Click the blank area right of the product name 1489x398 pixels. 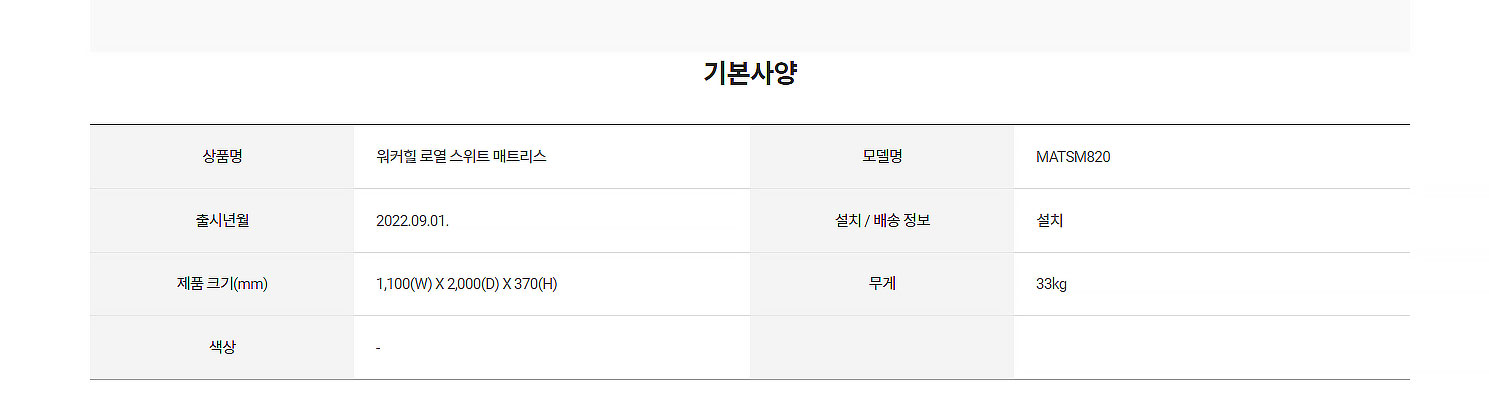648,157
